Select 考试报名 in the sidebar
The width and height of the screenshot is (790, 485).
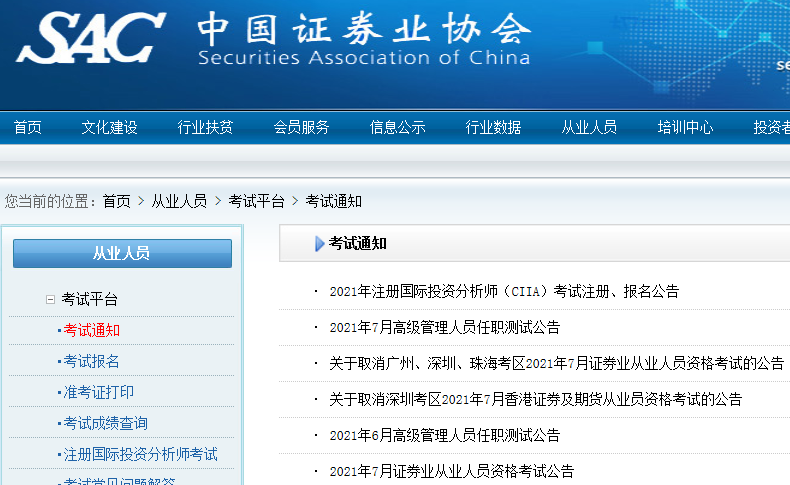91,361
